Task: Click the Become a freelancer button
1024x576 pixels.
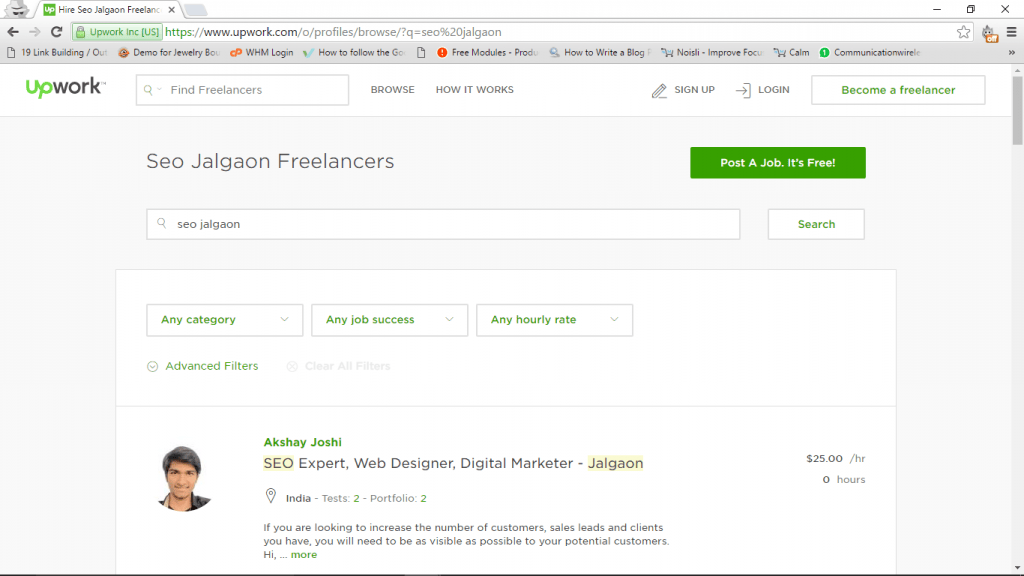Action: (x=897, y=89)
